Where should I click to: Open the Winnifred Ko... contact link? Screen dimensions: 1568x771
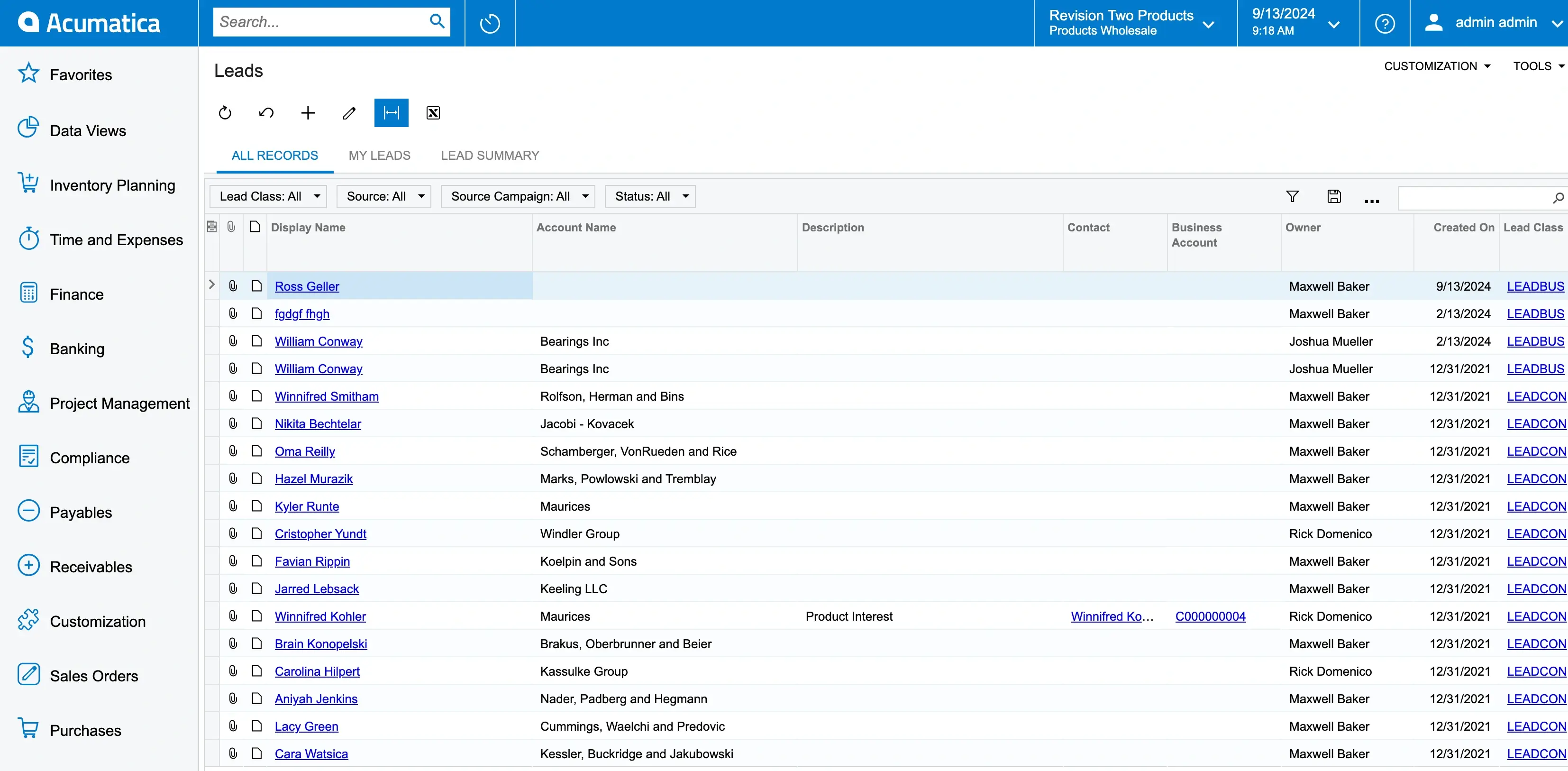1112,616
